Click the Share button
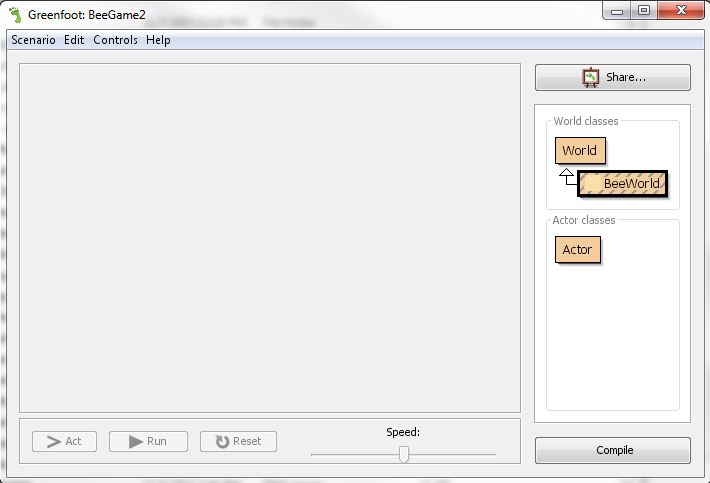Screen dimensions: 710x483 point(613,77)
